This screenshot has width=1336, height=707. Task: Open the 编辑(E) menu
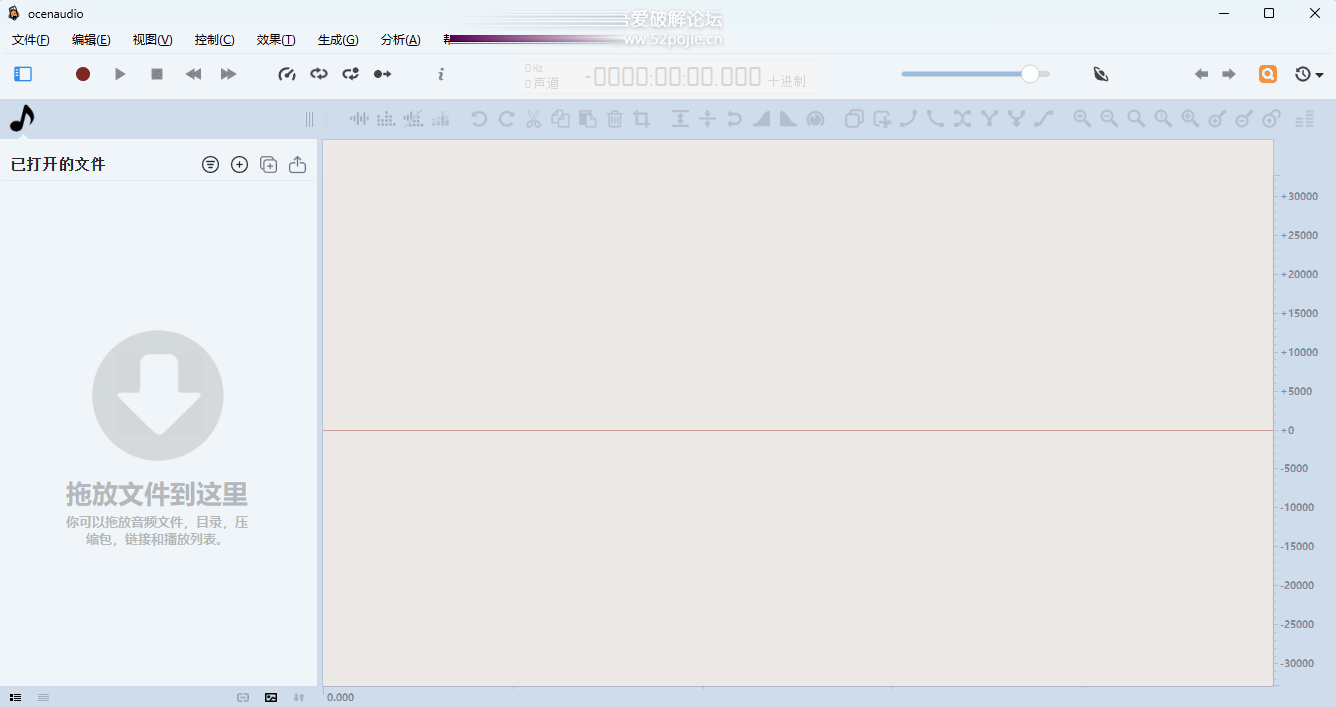pos(91,40)
